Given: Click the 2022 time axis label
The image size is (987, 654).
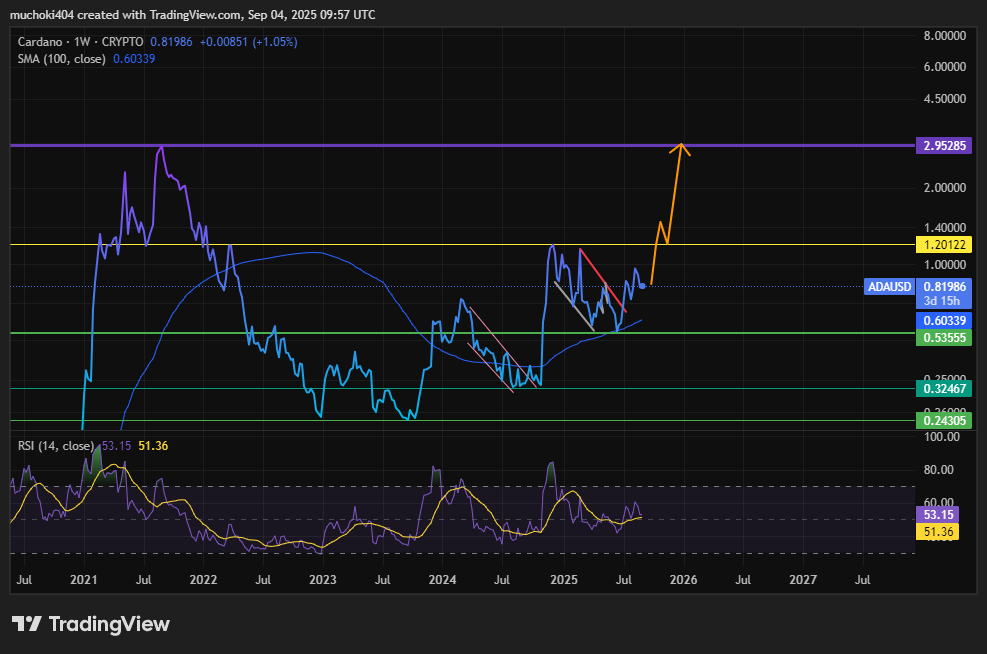Looking at the screenshot, I should pyautogui.click(x=203, y=579).
